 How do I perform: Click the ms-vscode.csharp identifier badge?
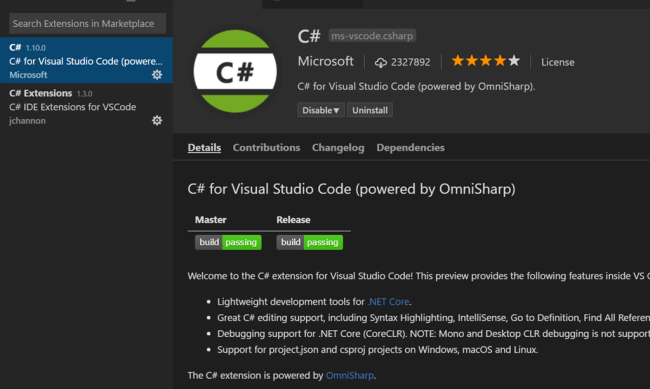click(x=372, y=36)
